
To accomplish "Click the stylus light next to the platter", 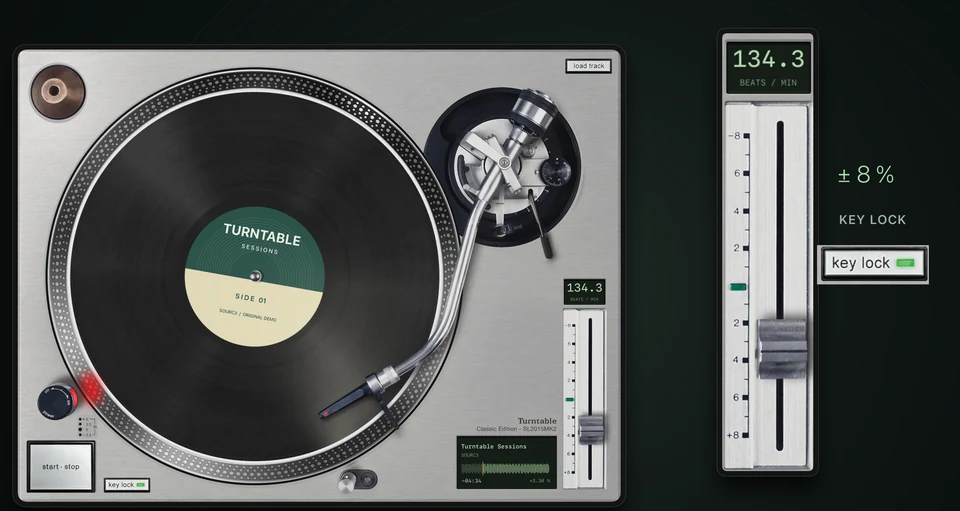I will click(358, 480).
